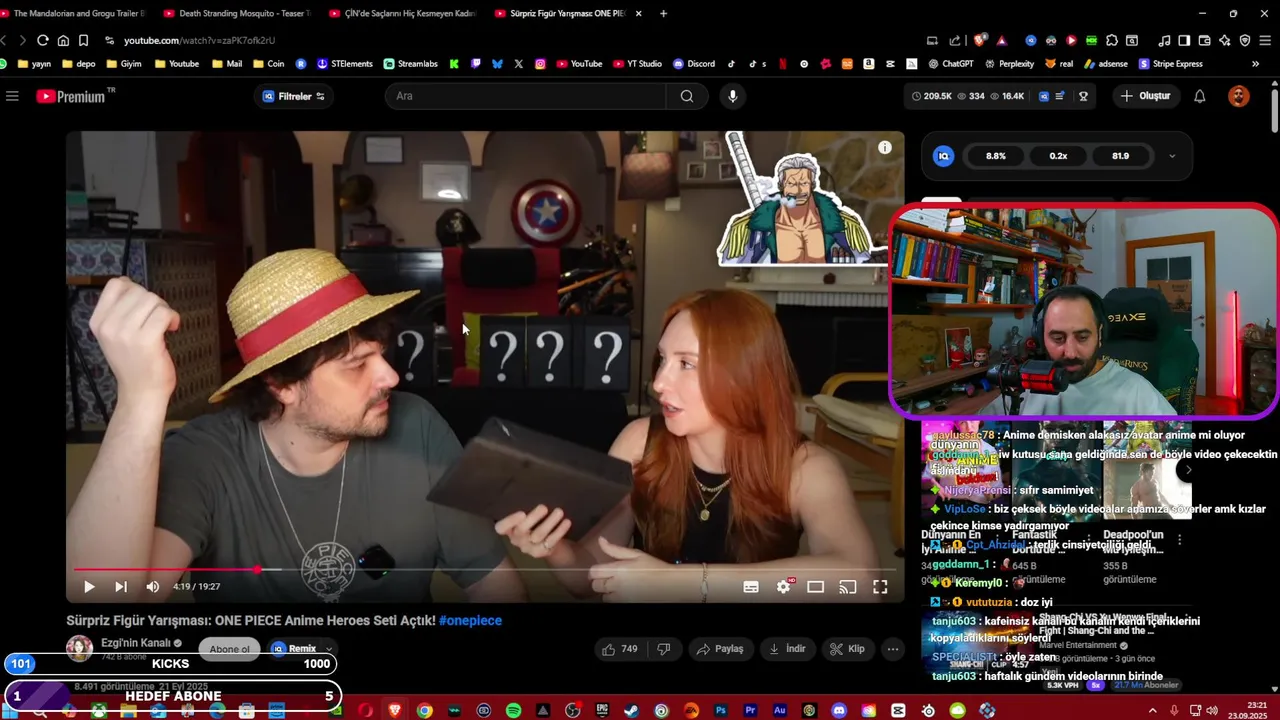The width and height of the screenshot is (1280, 720).
Task: Expand the IQ score panel chevron
Action: coord(1172,156)
